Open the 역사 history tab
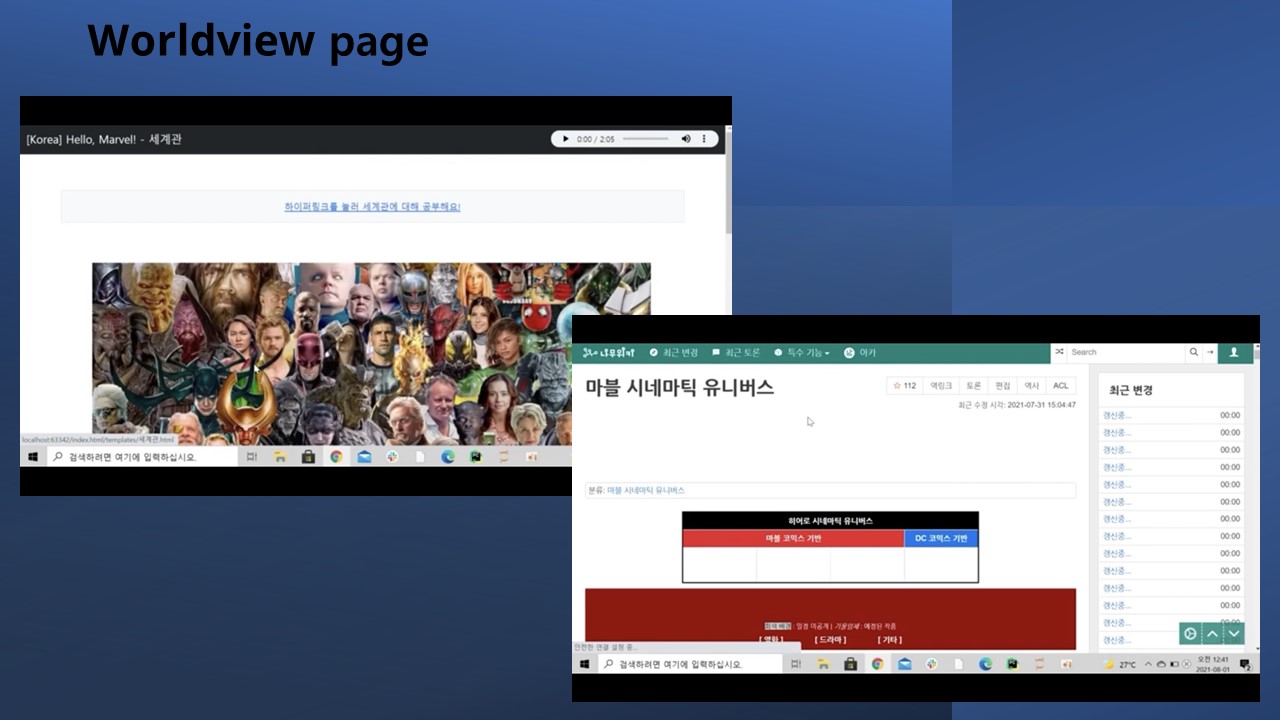1280x720 pixels. tap(1031, 386)
